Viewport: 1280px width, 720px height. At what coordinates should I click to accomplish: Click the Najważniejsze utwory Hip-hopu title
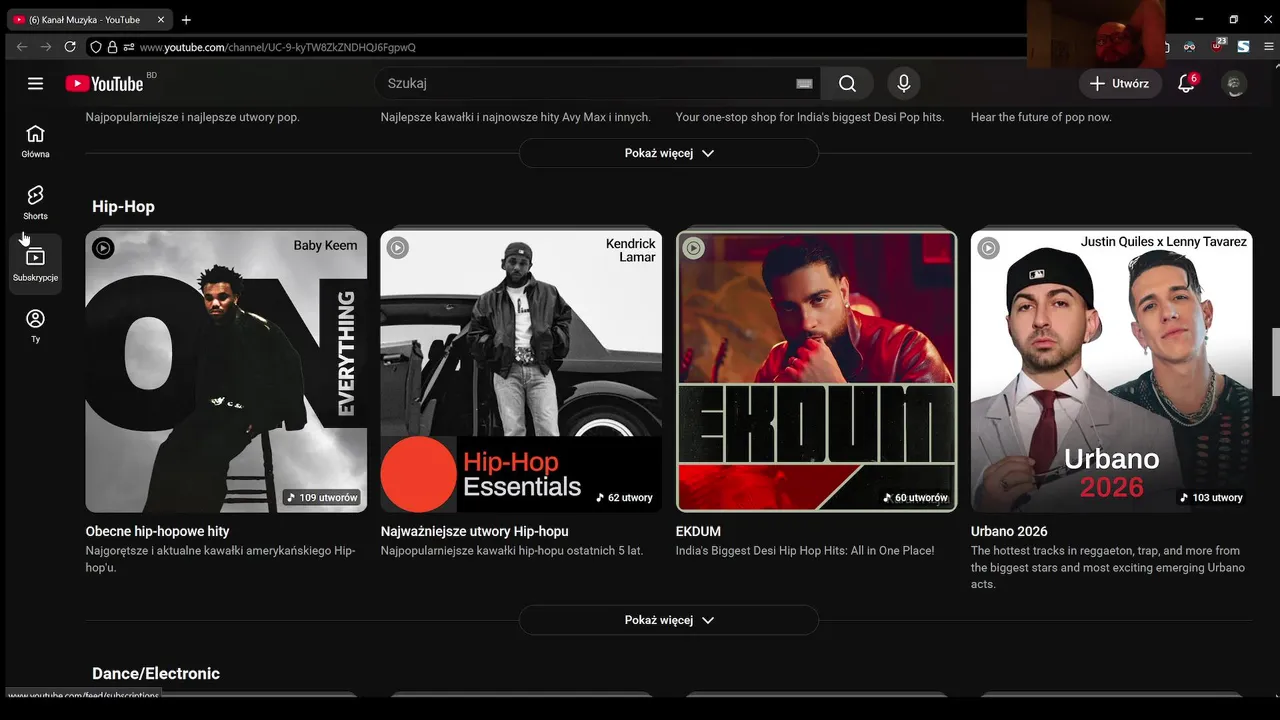(474, 531)
